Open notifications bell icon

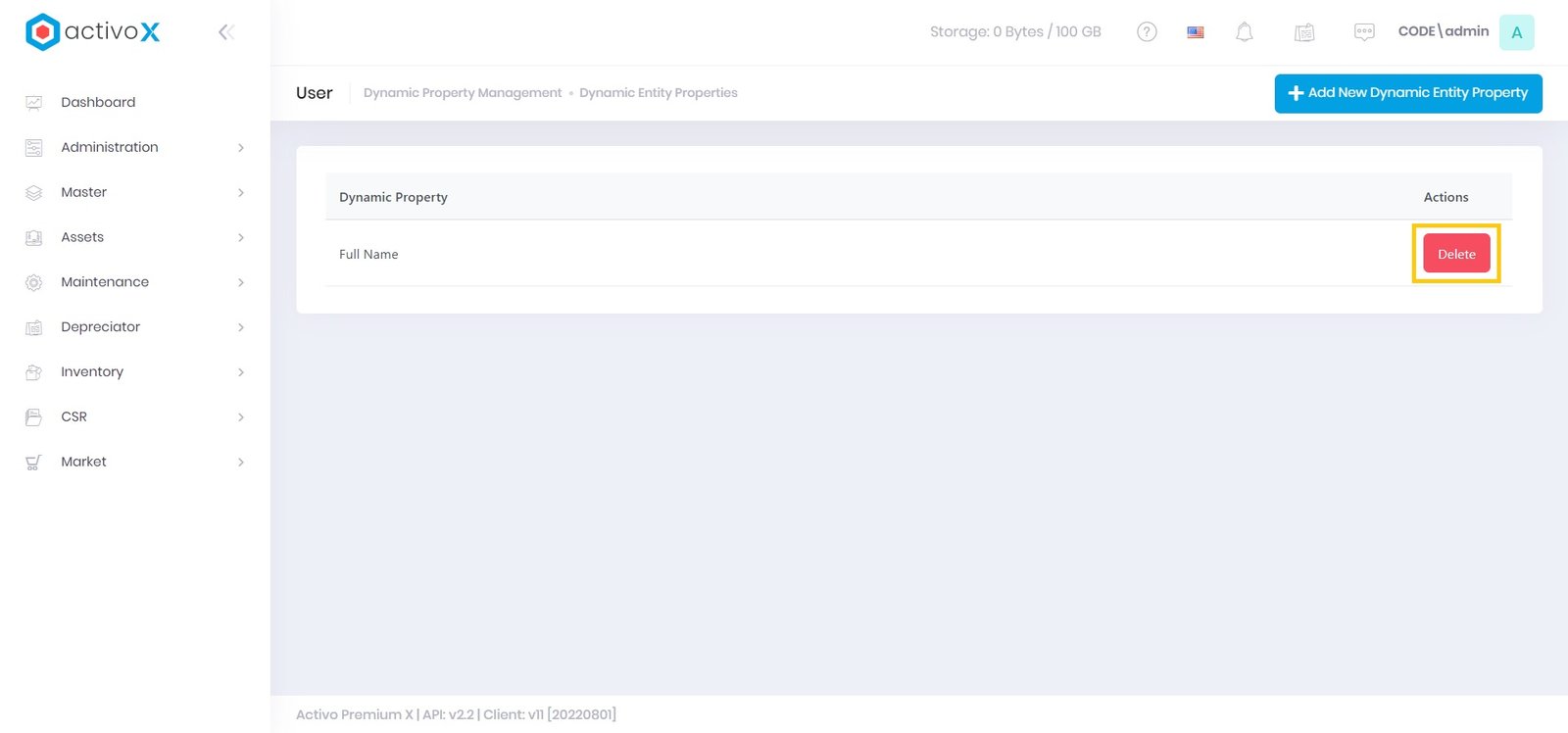pos(1244,32)
